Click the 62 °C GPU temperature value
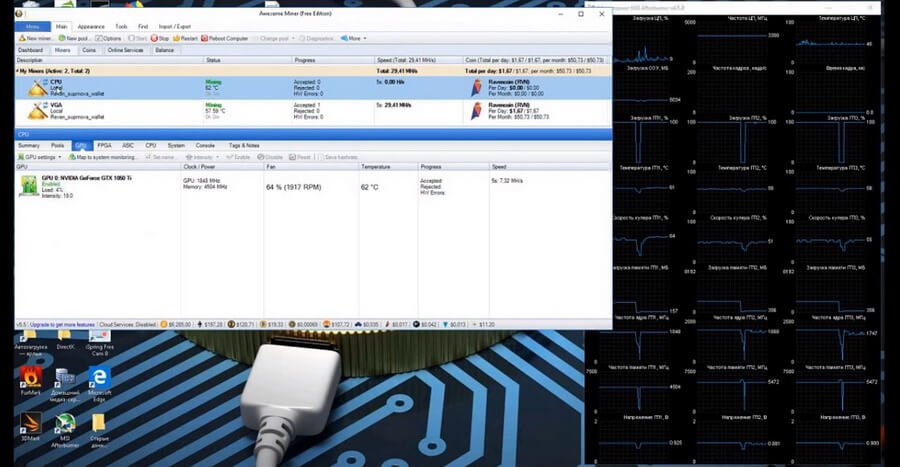900x467 pixels. [x=370, y=187]
